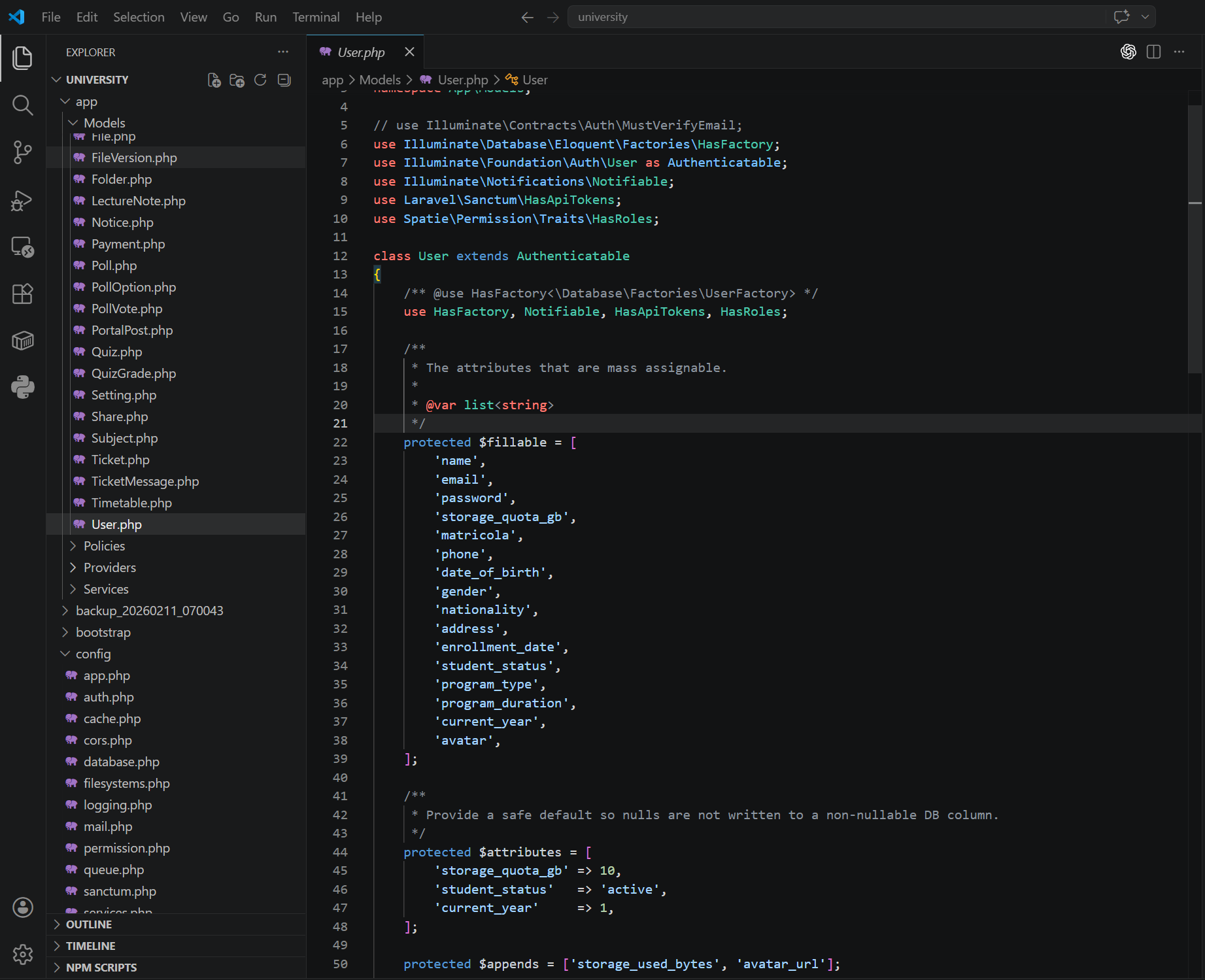Screen dimensions: 1205x980
Task: Expand the Policies folder
Action: point(104,546)
